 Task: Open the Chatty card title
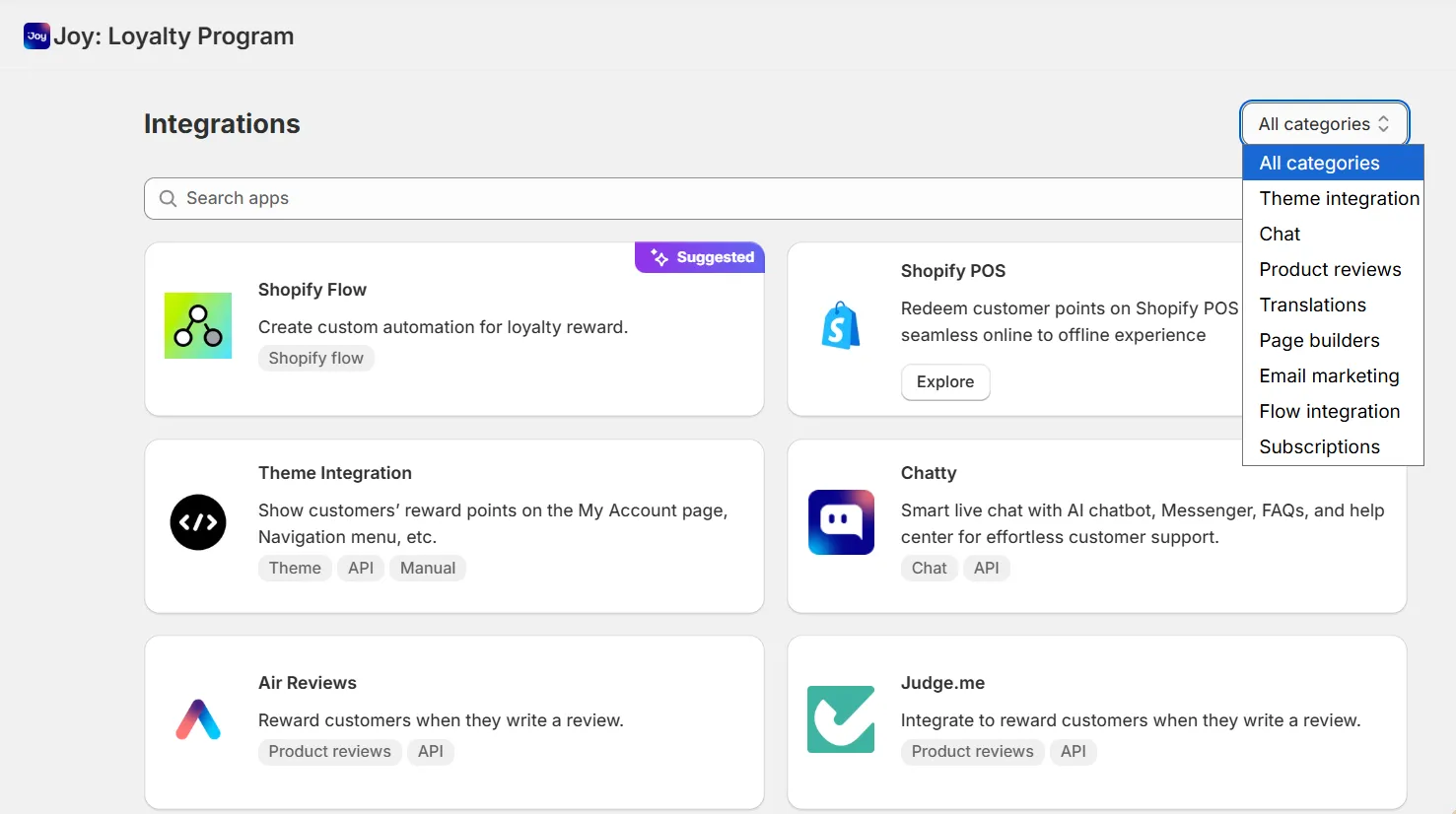click(x=929, y=473)
